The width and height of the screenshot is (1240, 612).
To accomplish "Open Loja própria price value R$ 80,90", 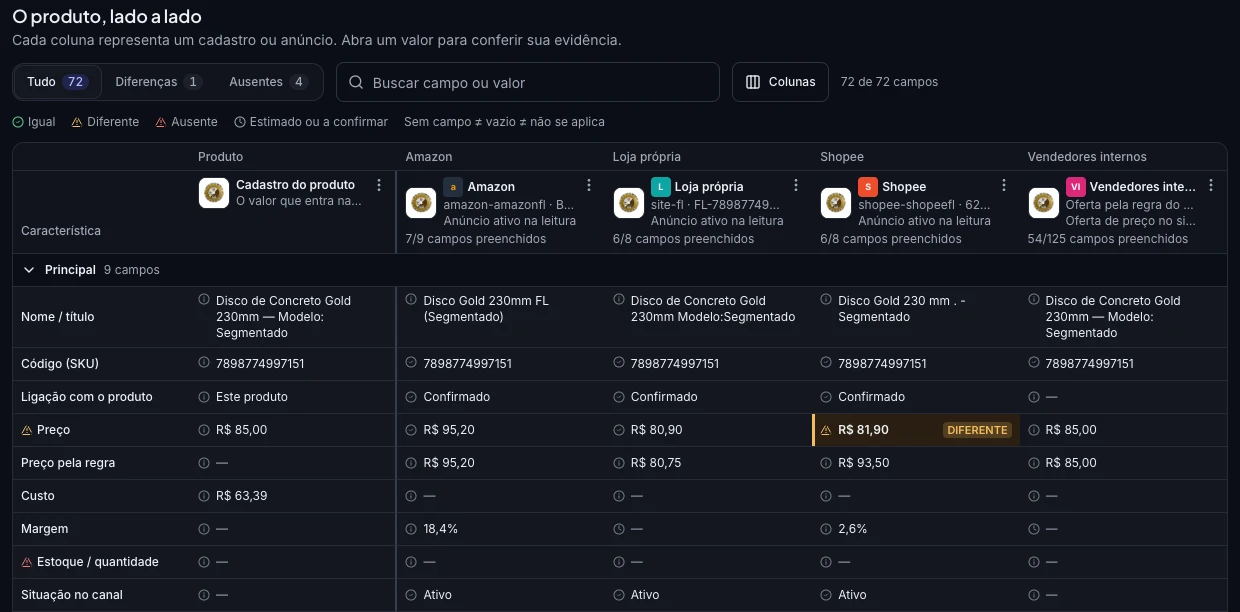I will (x=656, y=430).
